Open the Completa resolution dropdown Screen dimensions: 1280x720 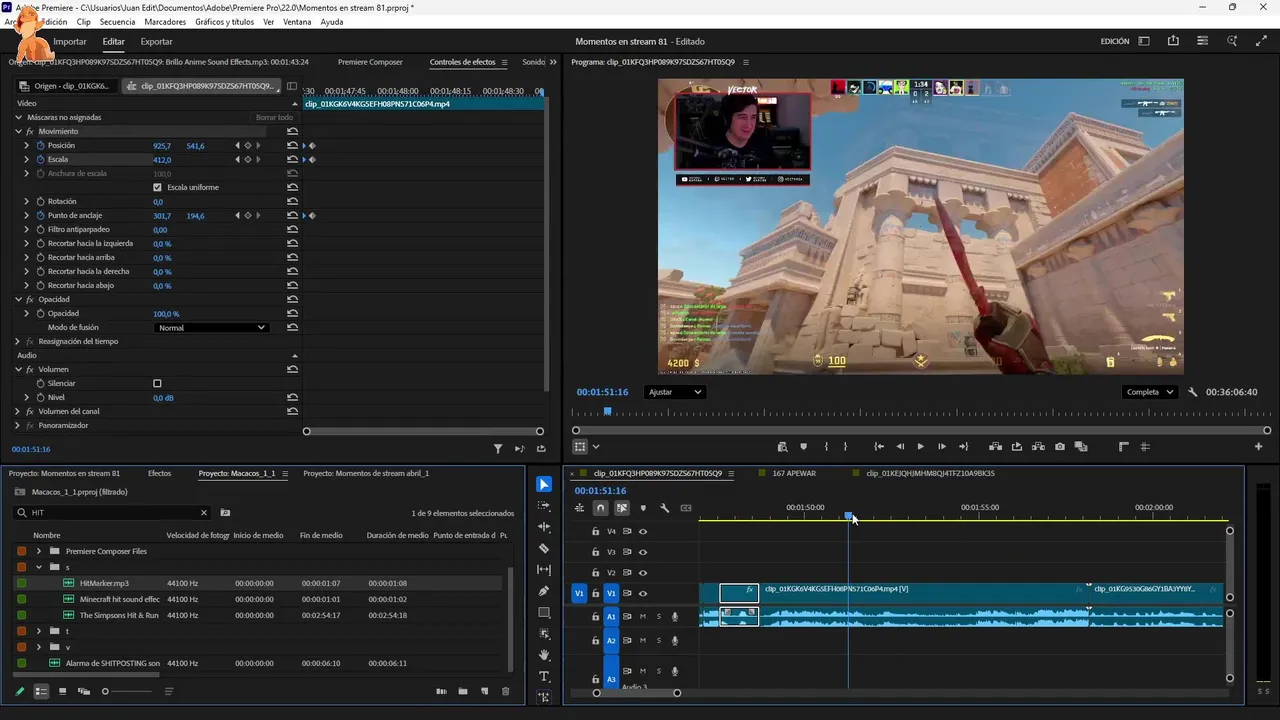1150,392
